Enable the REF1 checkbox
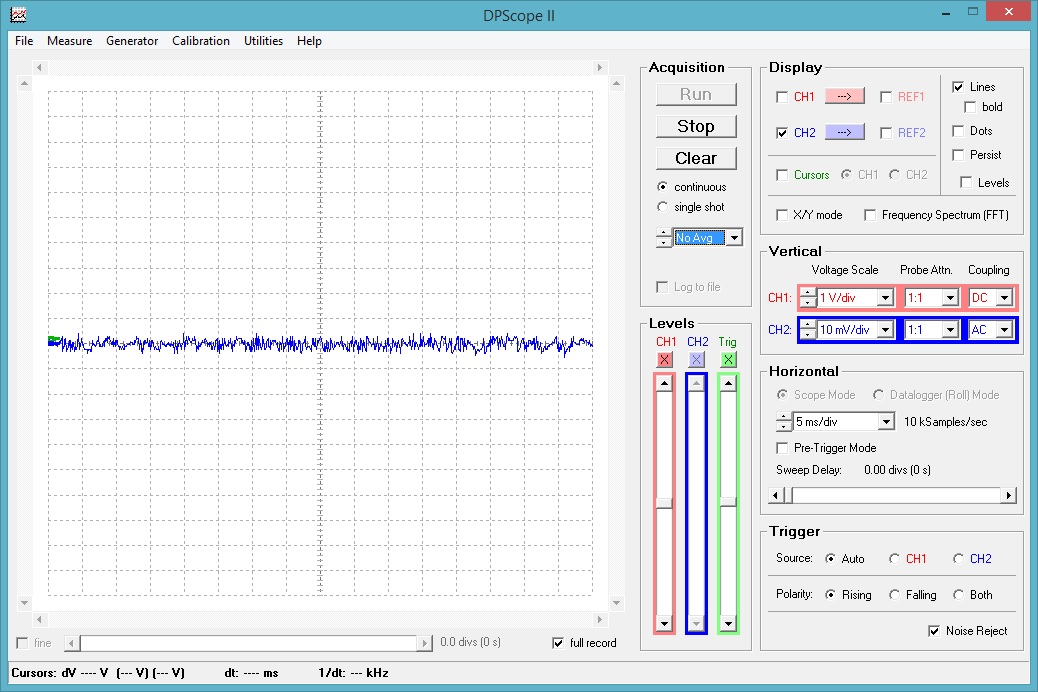Viewport: 1038px width, 692px height. [x=886, y=97]
